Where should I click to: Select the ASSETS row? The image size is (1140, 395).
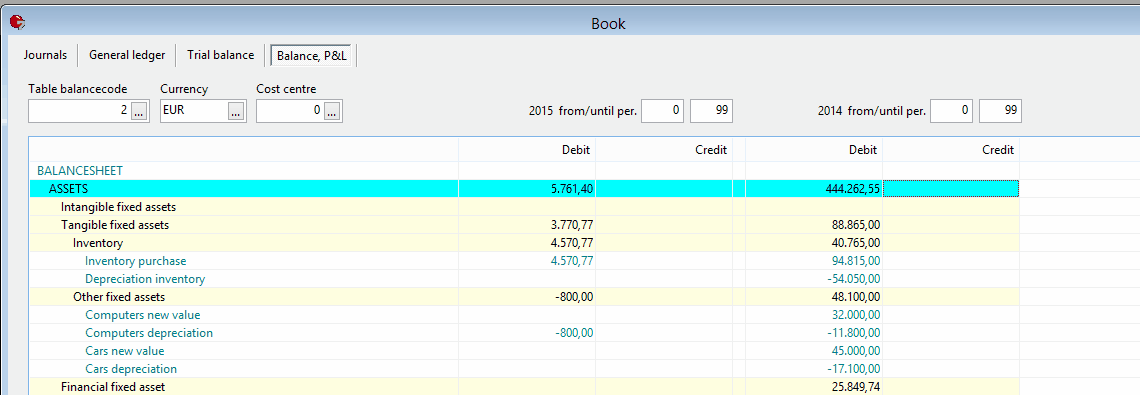pyautogui.click(x=523, y=188)
